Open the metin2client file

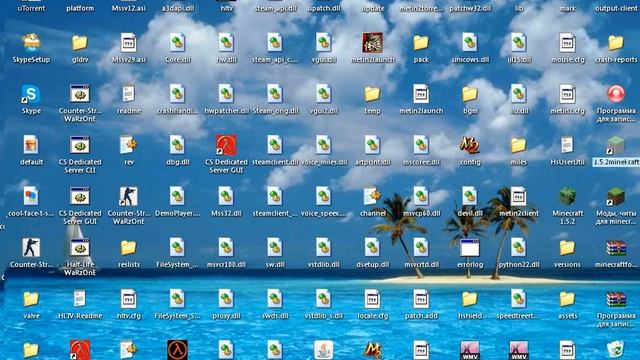pyautogui.click(x=518, y=197)
